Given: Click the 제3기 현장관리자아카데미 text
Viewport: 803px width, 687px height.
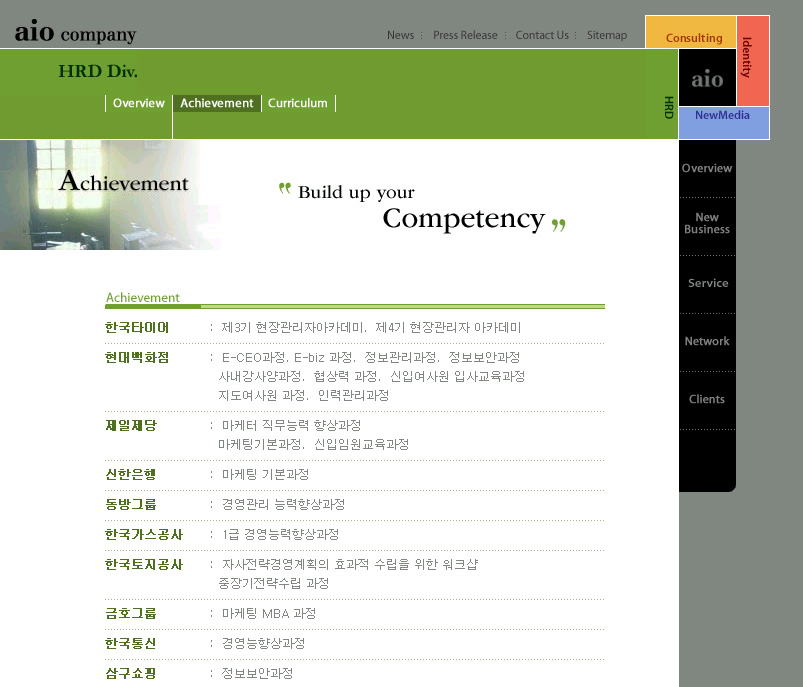Looking at the screenshot, I should pos(293,327).
